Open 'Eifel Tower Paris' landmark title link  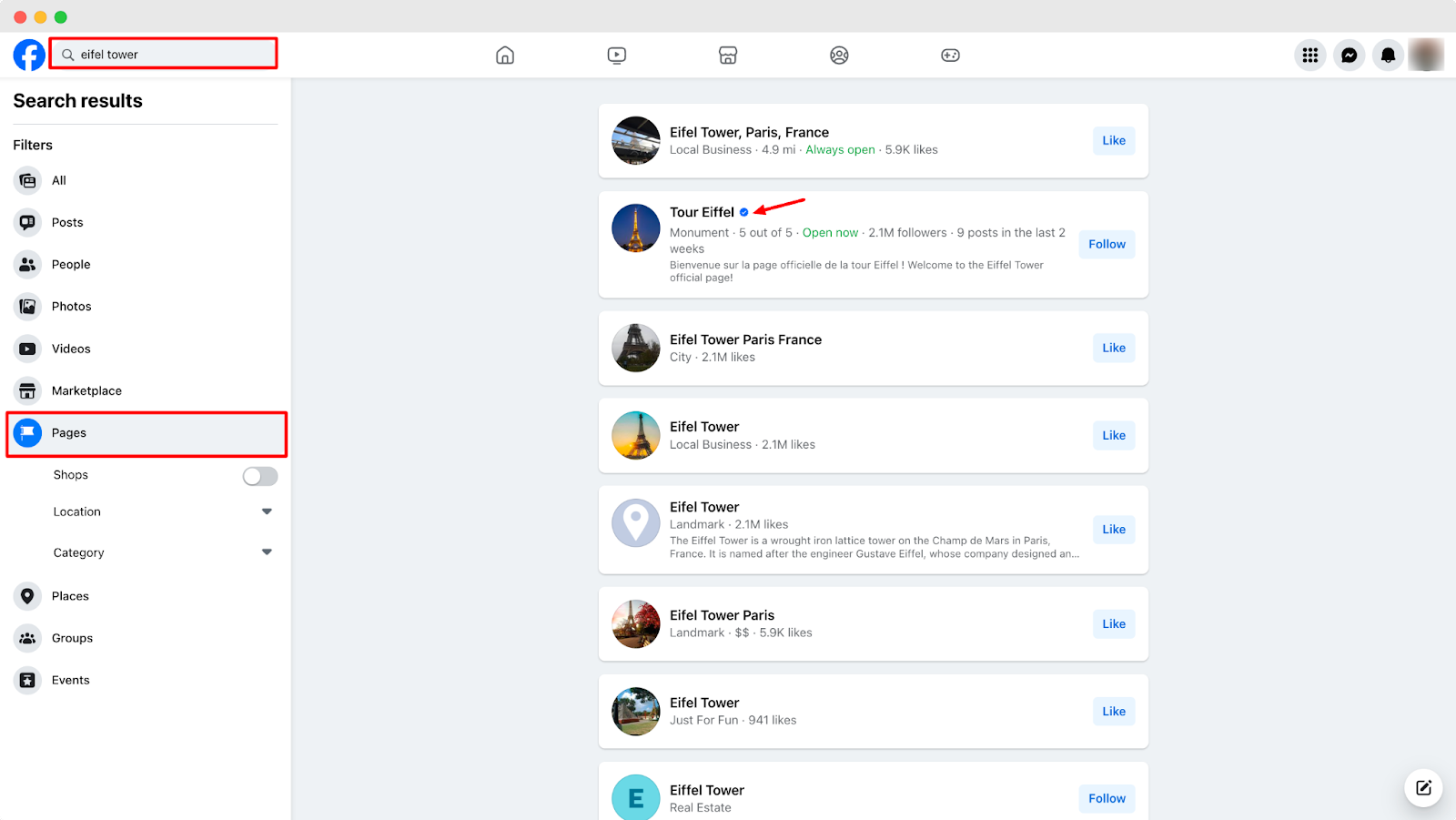coord(722,615)
